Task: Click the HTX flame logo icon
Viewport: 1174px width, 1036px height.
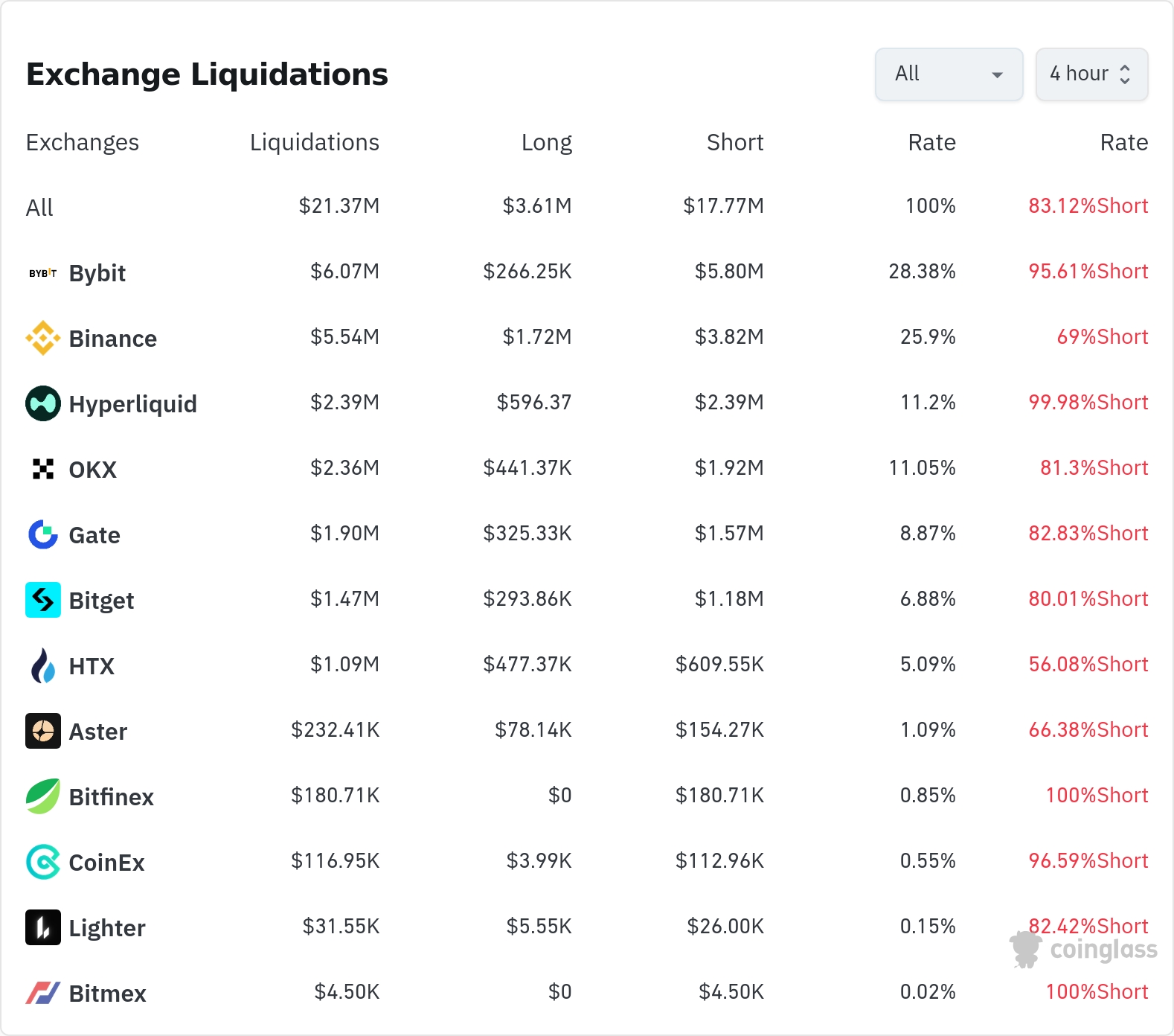Action: 43,665
